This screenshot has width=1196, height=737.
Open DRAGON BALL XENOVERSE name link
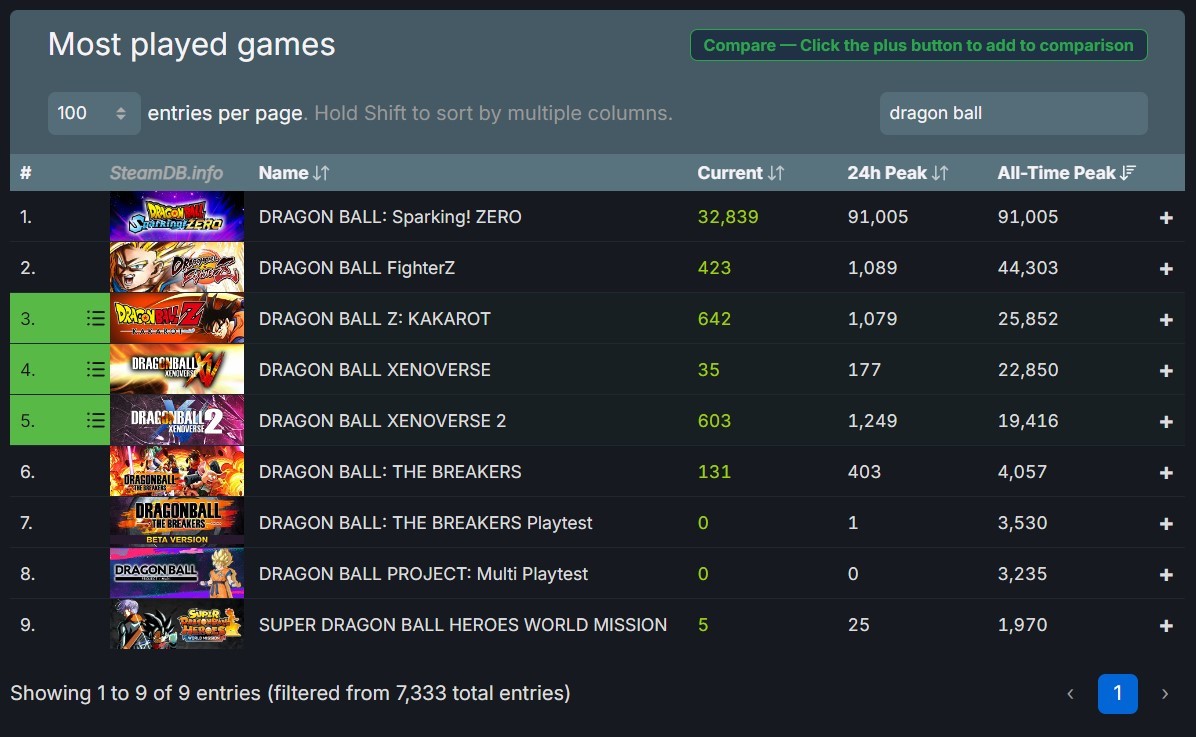click(x=375, y=370)
